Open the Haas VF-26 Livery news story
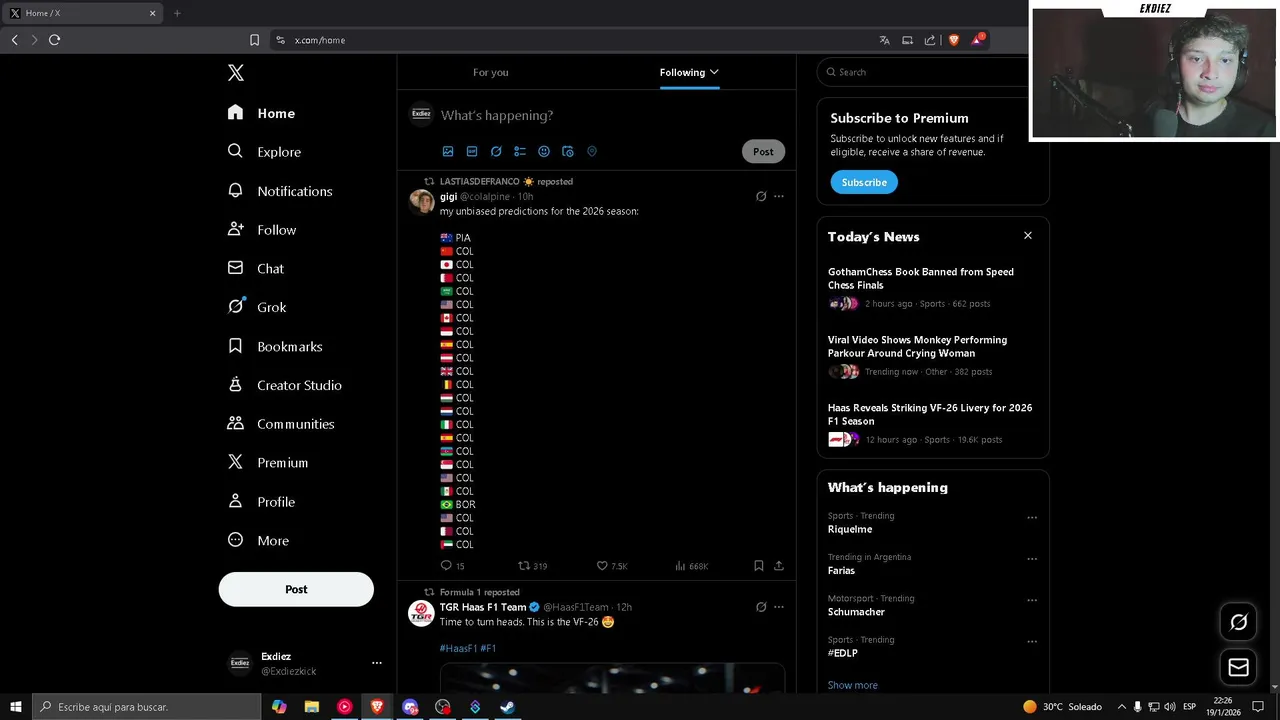This screenshot has height=720, width=1280. tap(932, 424)
